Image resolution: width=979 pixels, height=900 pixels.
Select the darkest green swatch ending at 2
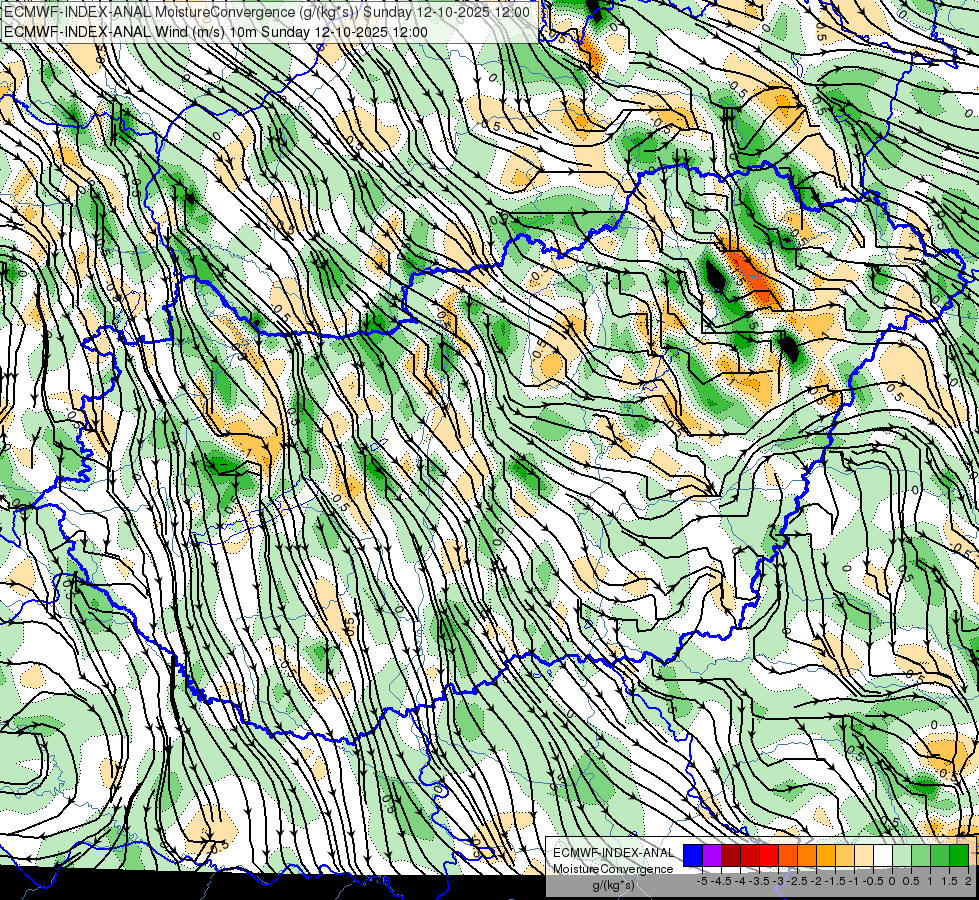[959, 855]
